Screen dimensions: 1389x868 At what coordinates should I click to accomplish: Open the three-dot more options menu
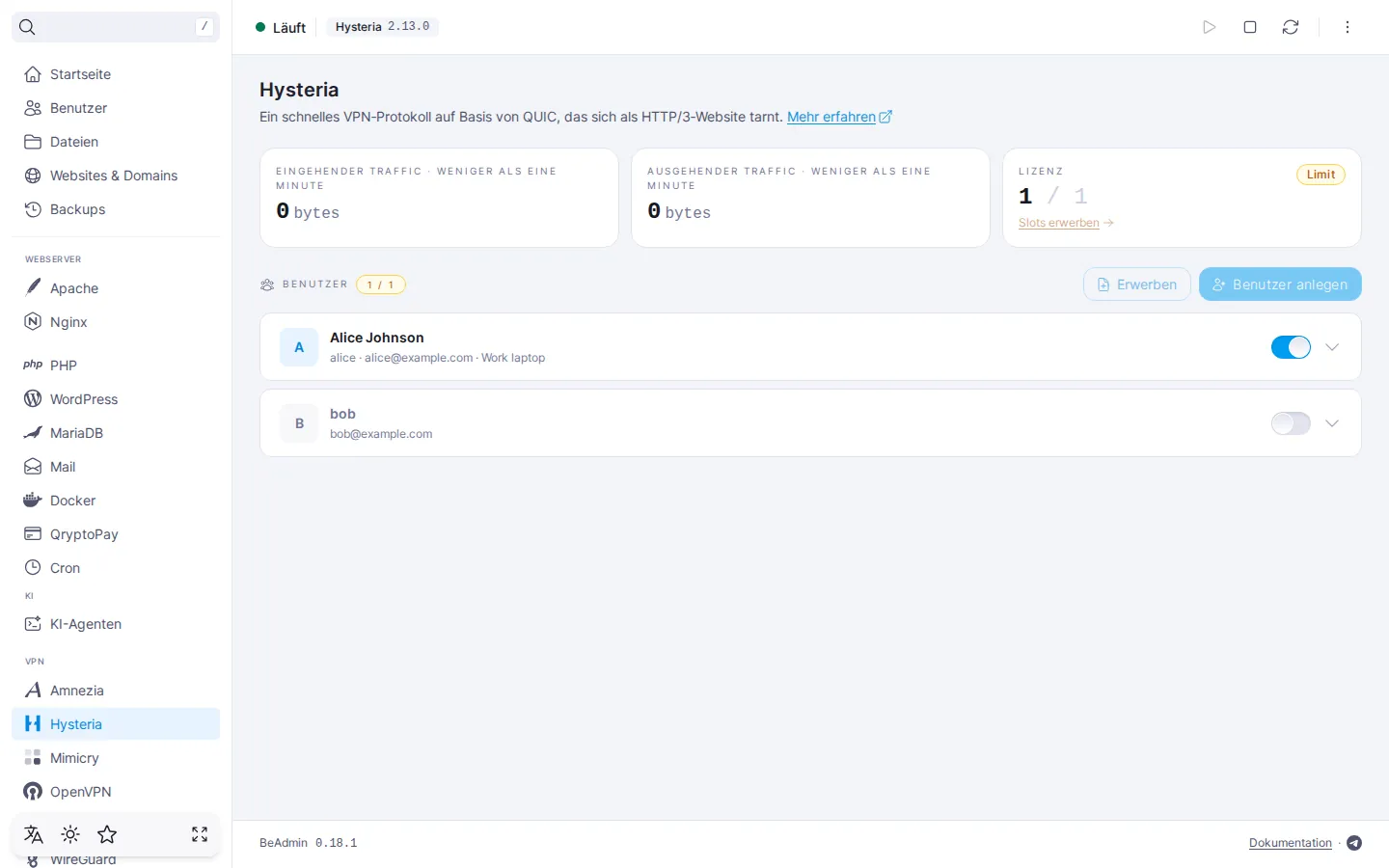(1348, 27)
